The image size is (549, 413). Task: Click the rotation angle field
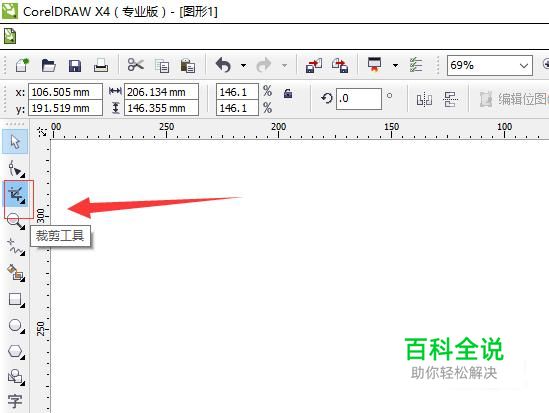coord(359,99)
